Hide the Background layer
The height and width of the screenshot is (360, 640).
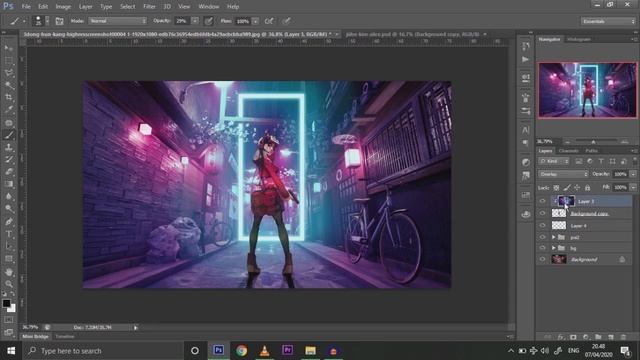click(542, 259)
